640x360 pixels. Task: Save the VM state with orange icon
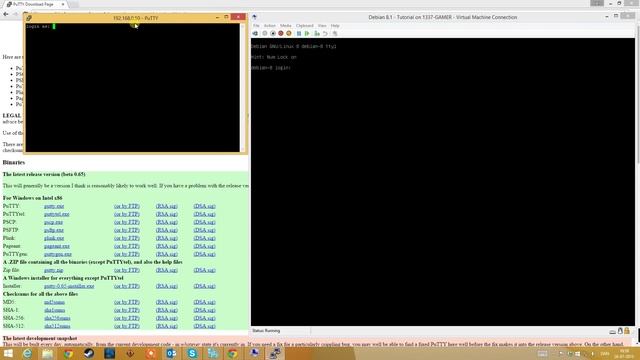[x=289, y=33]
